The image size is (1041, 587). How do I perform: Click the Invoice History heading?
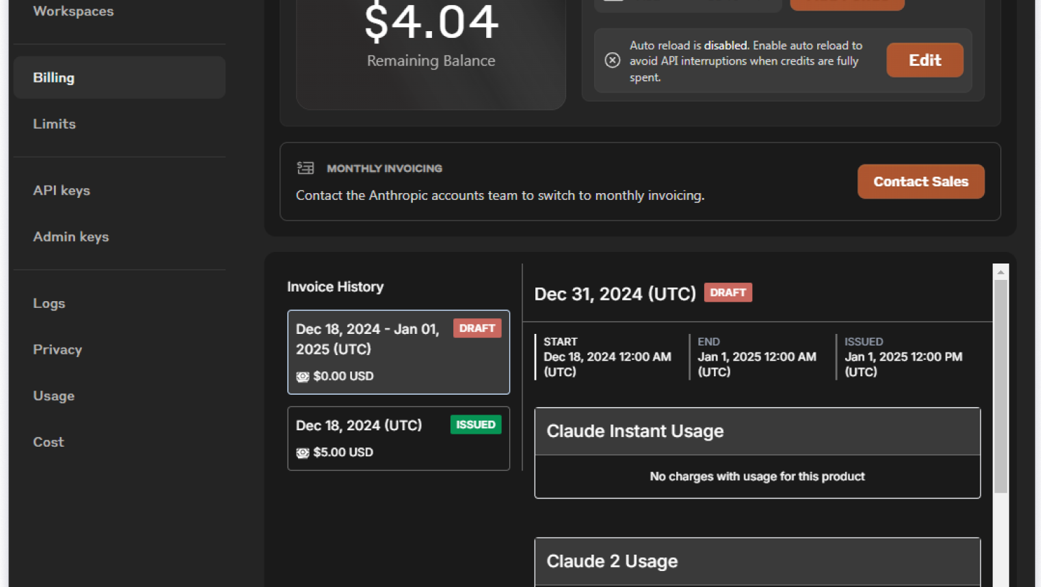click(335, 287)
